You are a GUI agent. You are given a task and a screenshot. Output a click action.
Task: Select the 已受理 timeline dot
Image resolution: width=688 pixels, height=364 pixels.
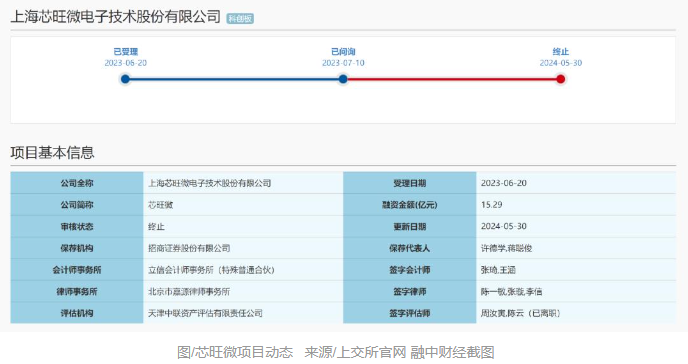pyautogui.click(x=125, y=79)
